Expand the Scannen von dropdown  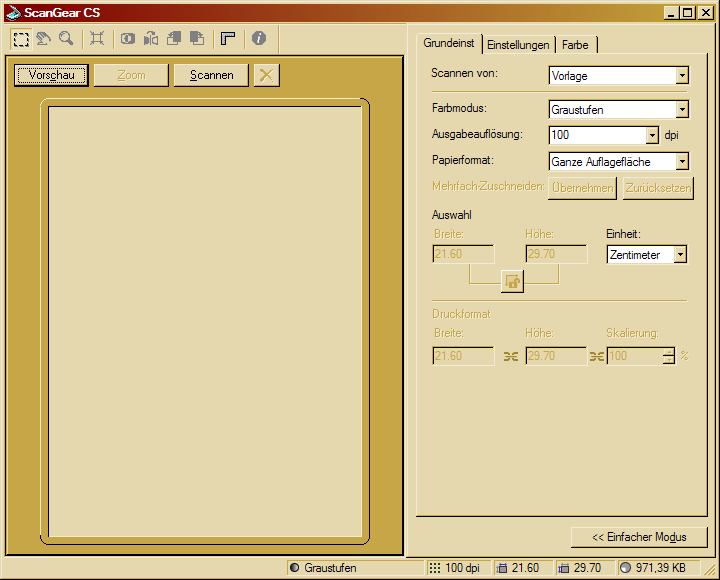pos(682,76)
